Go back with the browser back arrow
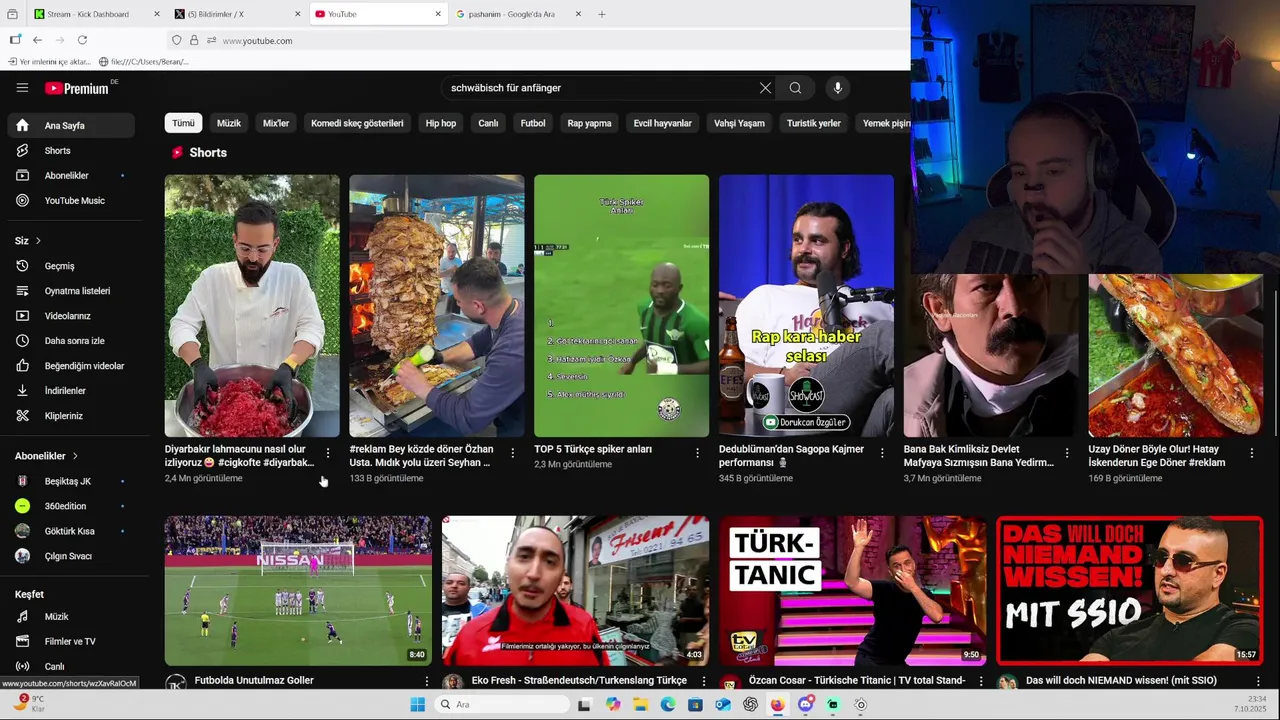 (37, 40)
